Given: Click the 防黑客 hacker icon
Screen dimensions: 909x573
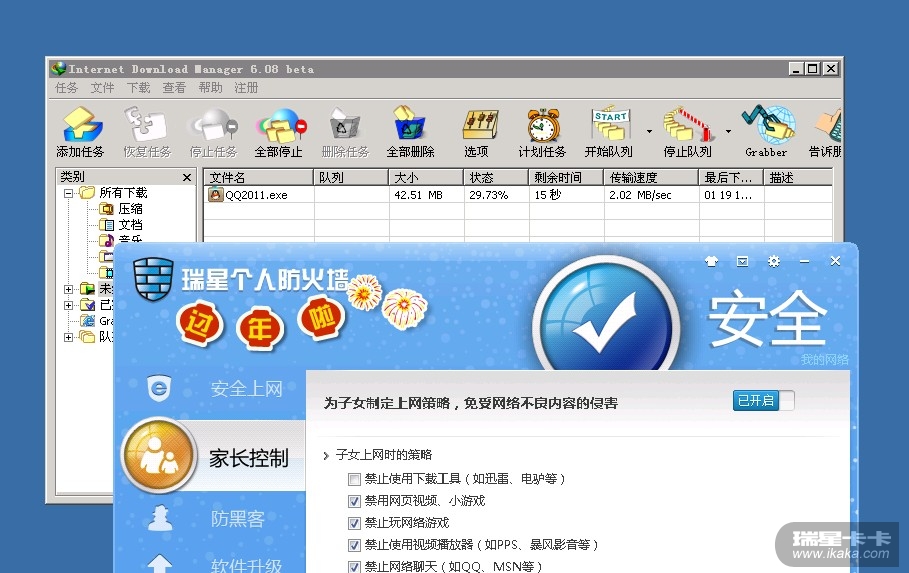Looking at the screenshot, I should click(160, 518).
